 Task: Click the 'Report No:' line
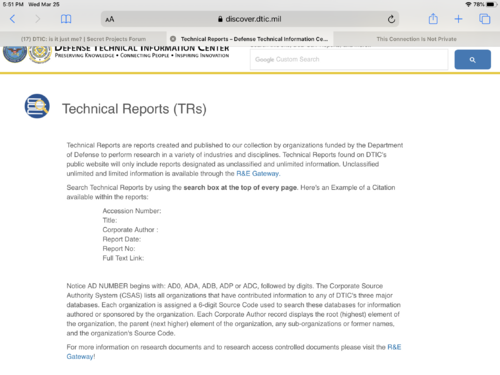(119, 249)
